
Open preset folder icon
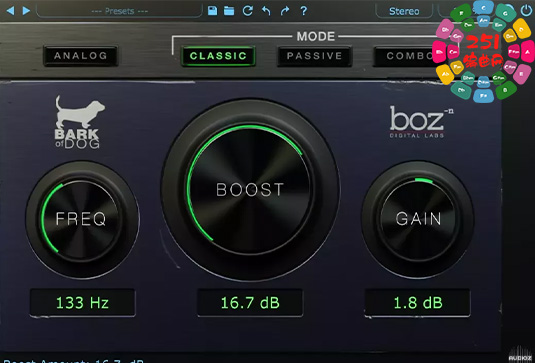(x=229, y=11)
